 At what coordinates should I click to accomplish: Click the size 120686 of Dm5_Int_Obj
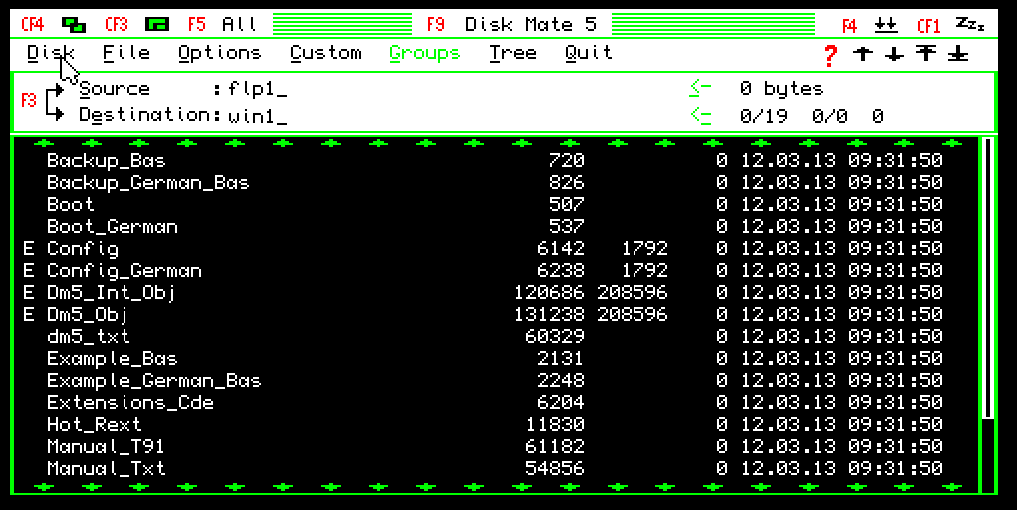coord(549,293)
